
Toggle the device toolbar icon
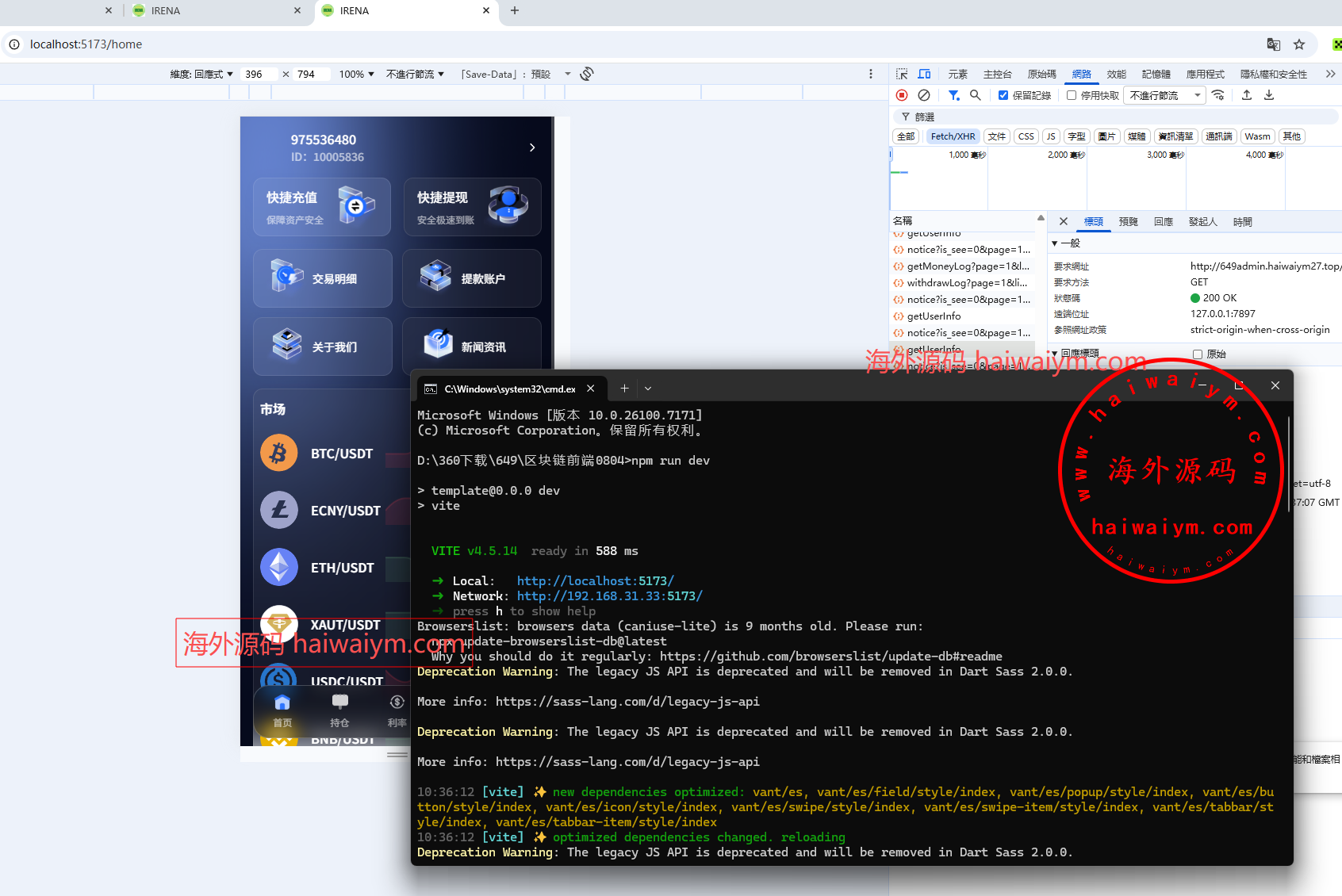click(x=924, y=74)
